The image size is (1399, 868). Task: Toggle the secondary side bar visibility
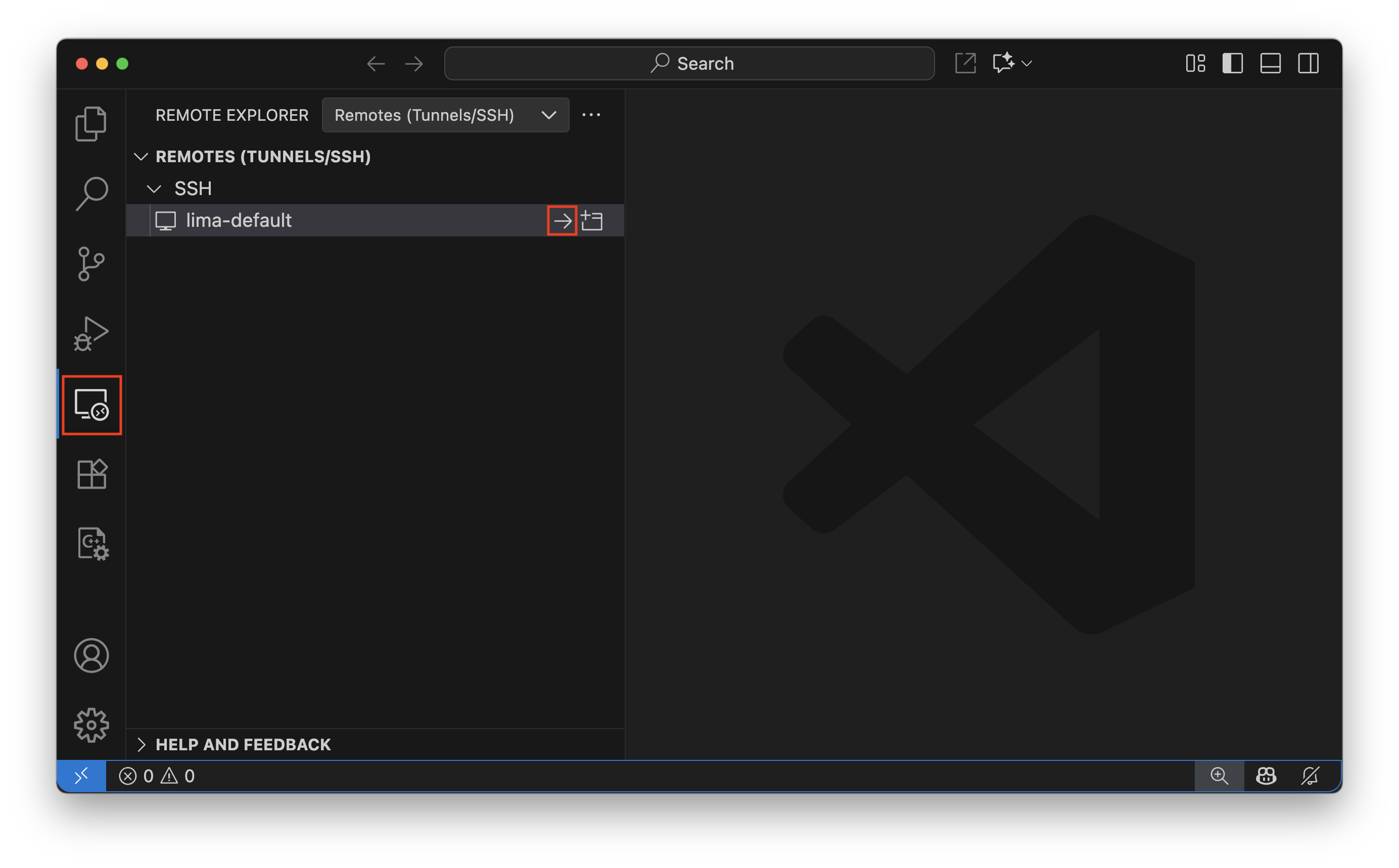pos(1308,63)
